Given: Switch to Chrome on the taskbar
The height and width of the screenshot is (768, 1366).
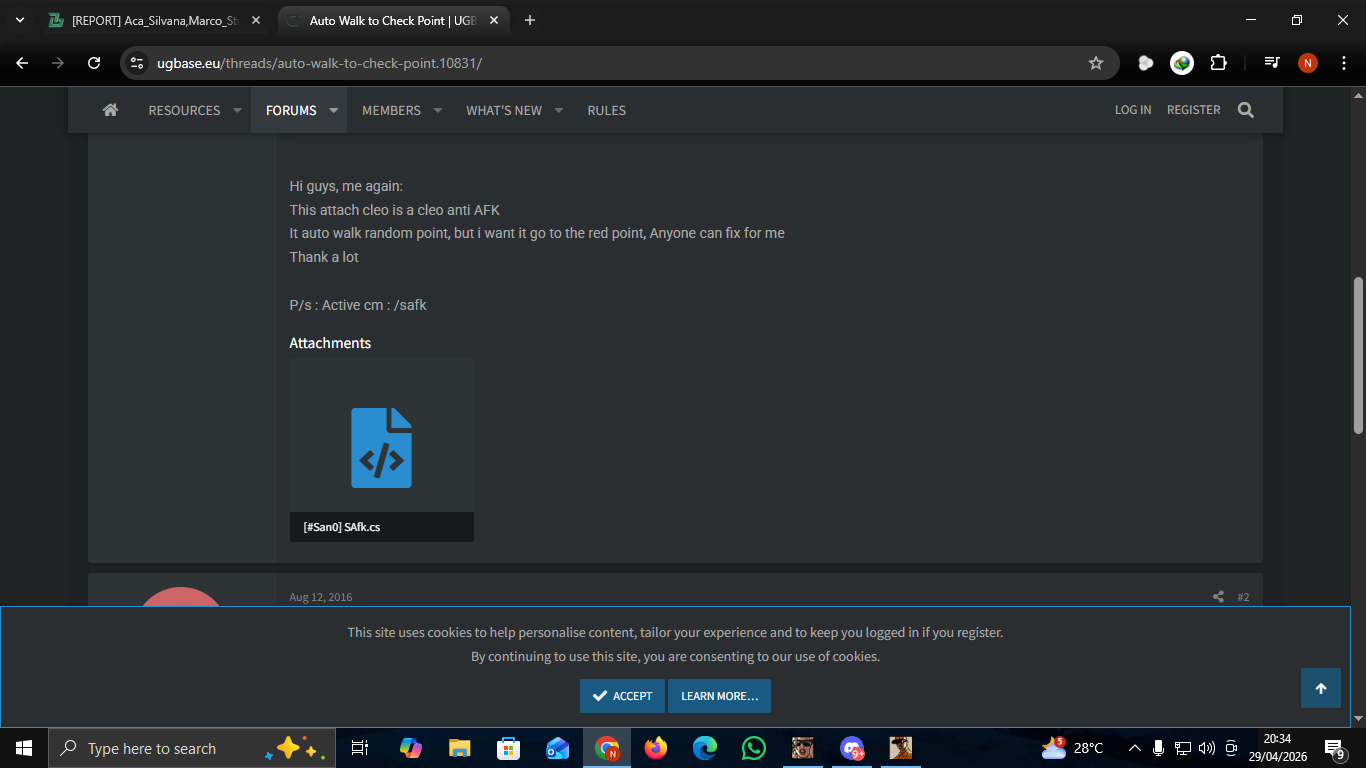Looking at the screenshot, I should 607,748.
